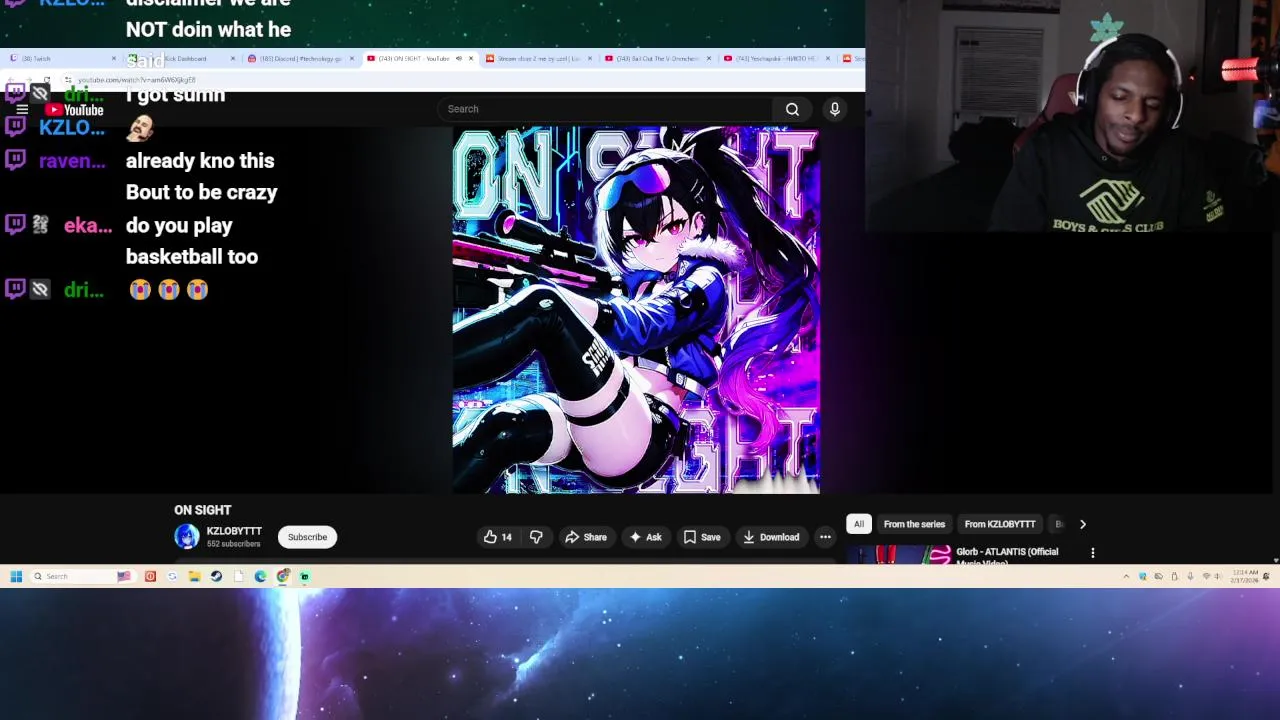Click the microphone icon in system tray
This screenshot has width=1280, height=720.
click(1190, 577)
